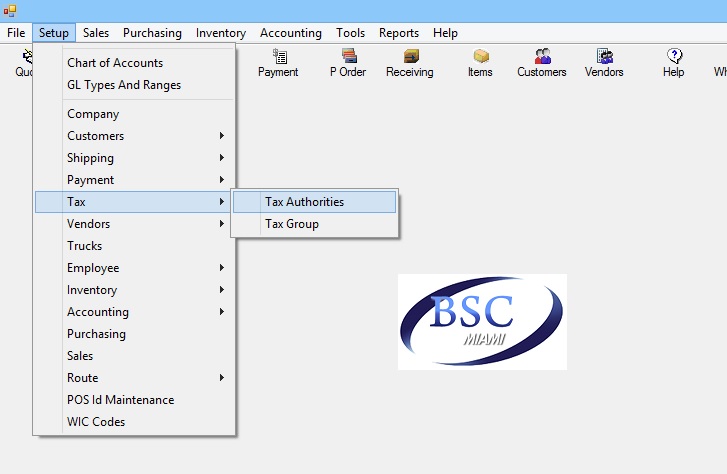This screenshot has width=727, height=474.
Task: Choose Trucks in the Setup menu
Action: pyautogui.click(x=134, y=246)
